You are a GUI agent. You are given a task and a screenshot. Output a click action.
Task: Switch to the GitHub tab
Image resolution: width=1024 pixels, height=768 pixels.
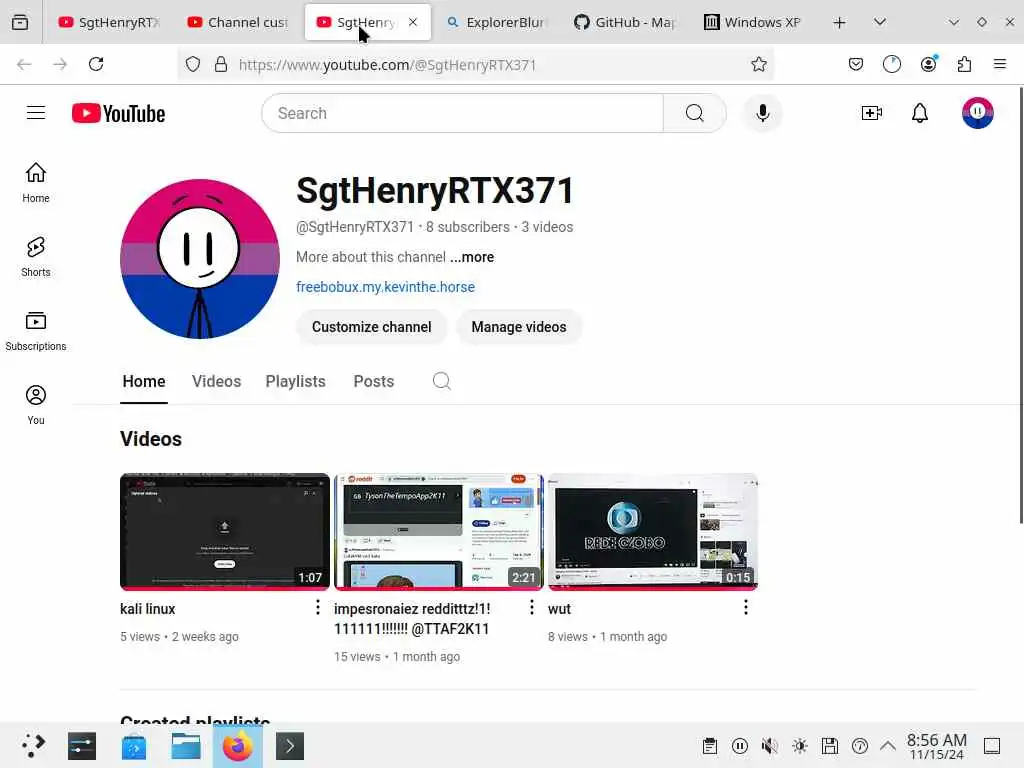pyautogui.click(x=626, y=22)
